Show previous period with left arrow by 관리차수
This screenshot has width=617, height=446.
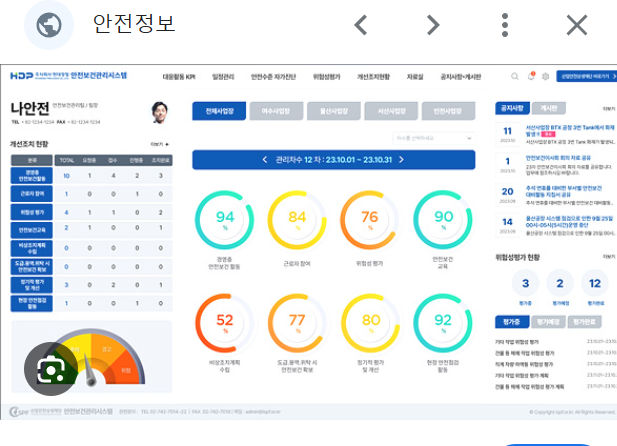(264, 159)
